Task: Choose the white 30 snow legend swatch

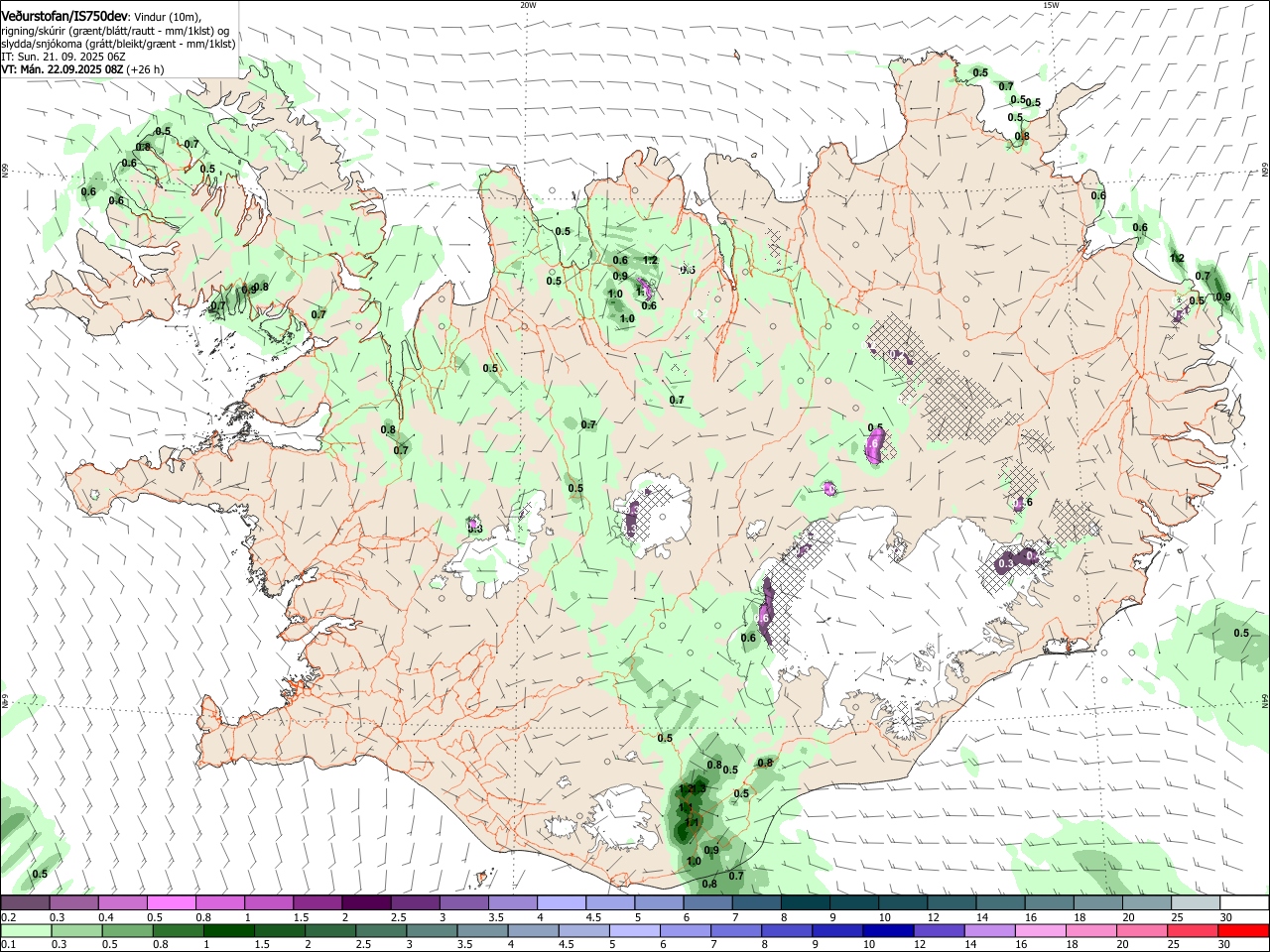Action: [x=1243, y=903]
